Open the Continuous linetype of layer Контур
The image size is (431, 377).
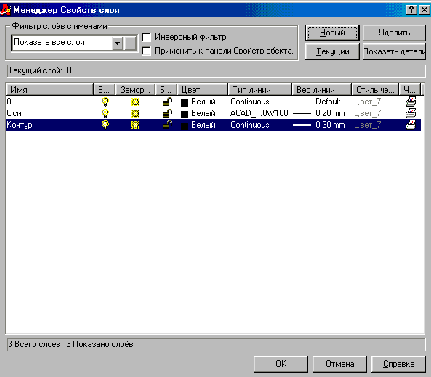250,125
